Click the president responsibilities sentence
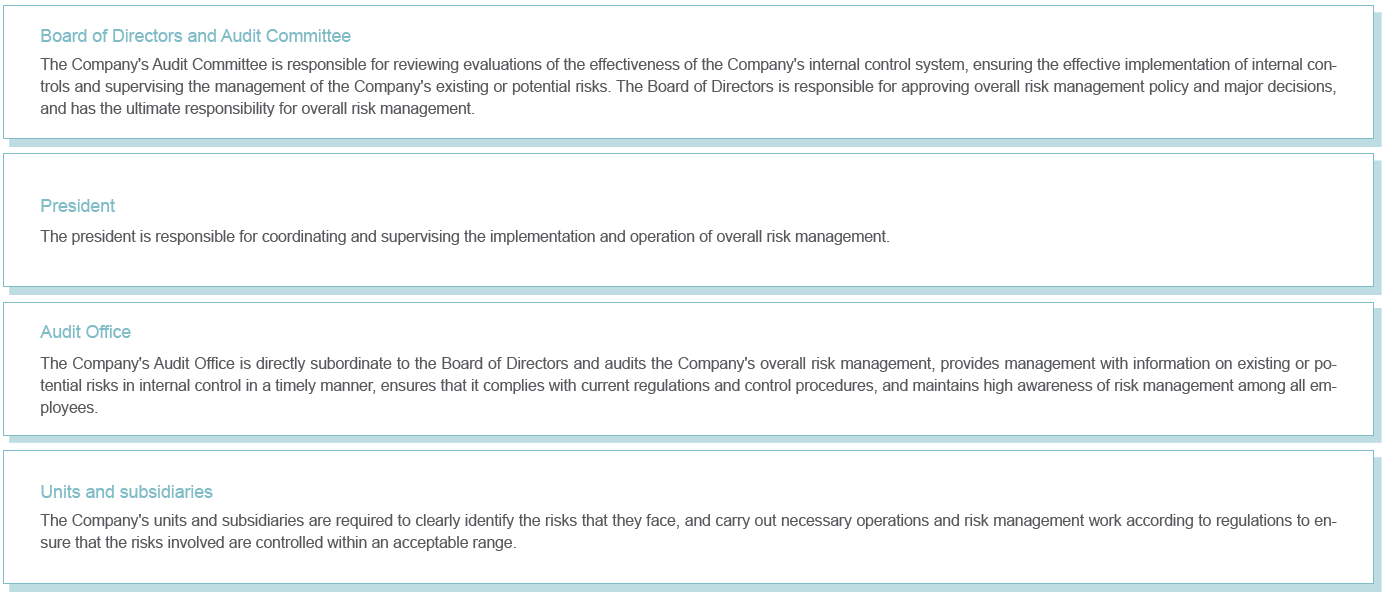Screen dimensions: 1387x597 coord(464,237)
